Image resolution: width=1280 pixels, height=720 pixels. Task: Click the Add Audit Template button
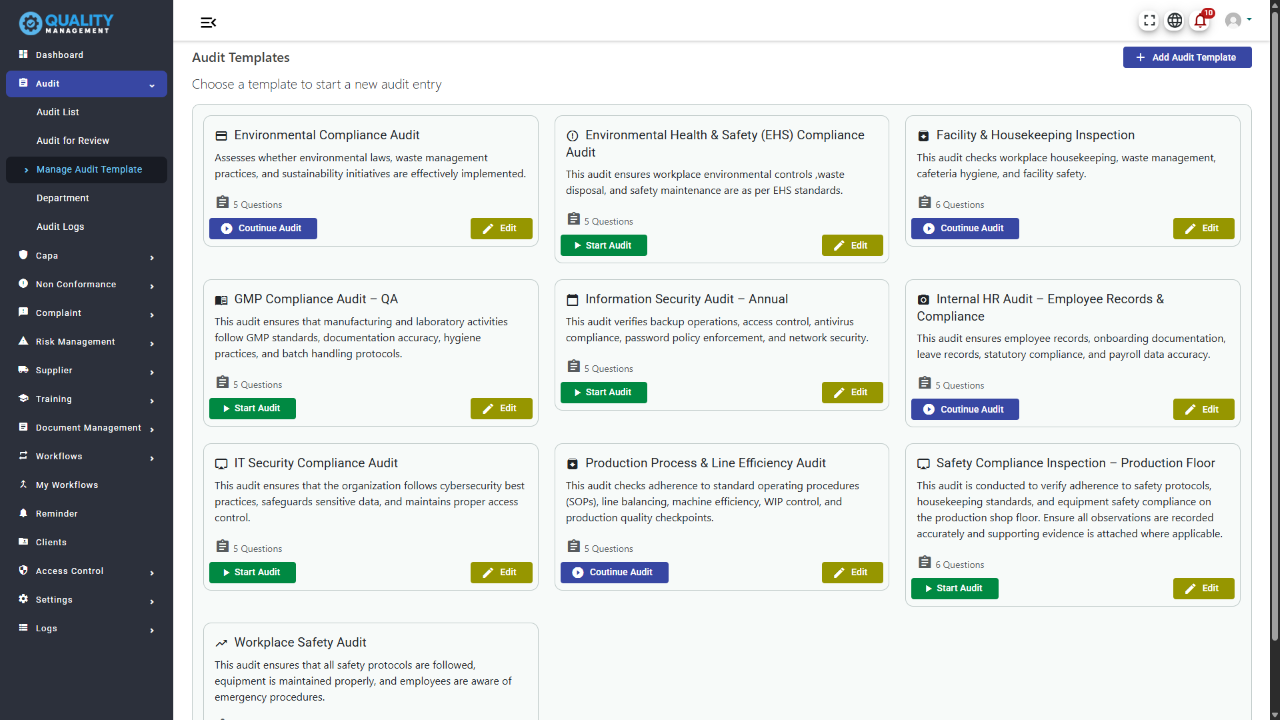point(1187,58)
